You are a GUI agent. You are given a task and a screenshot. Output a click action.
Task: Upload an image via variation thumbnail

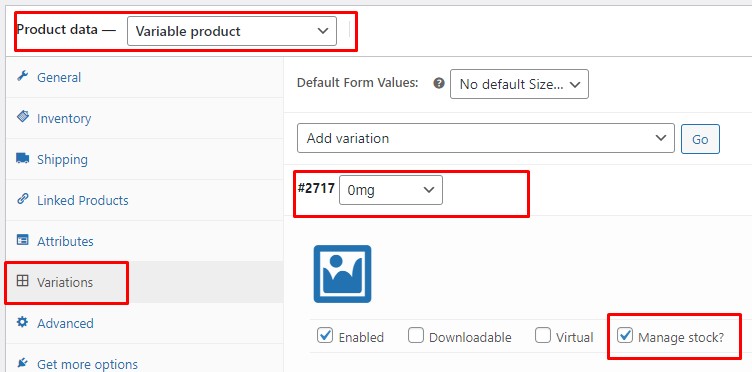point(342,274)
